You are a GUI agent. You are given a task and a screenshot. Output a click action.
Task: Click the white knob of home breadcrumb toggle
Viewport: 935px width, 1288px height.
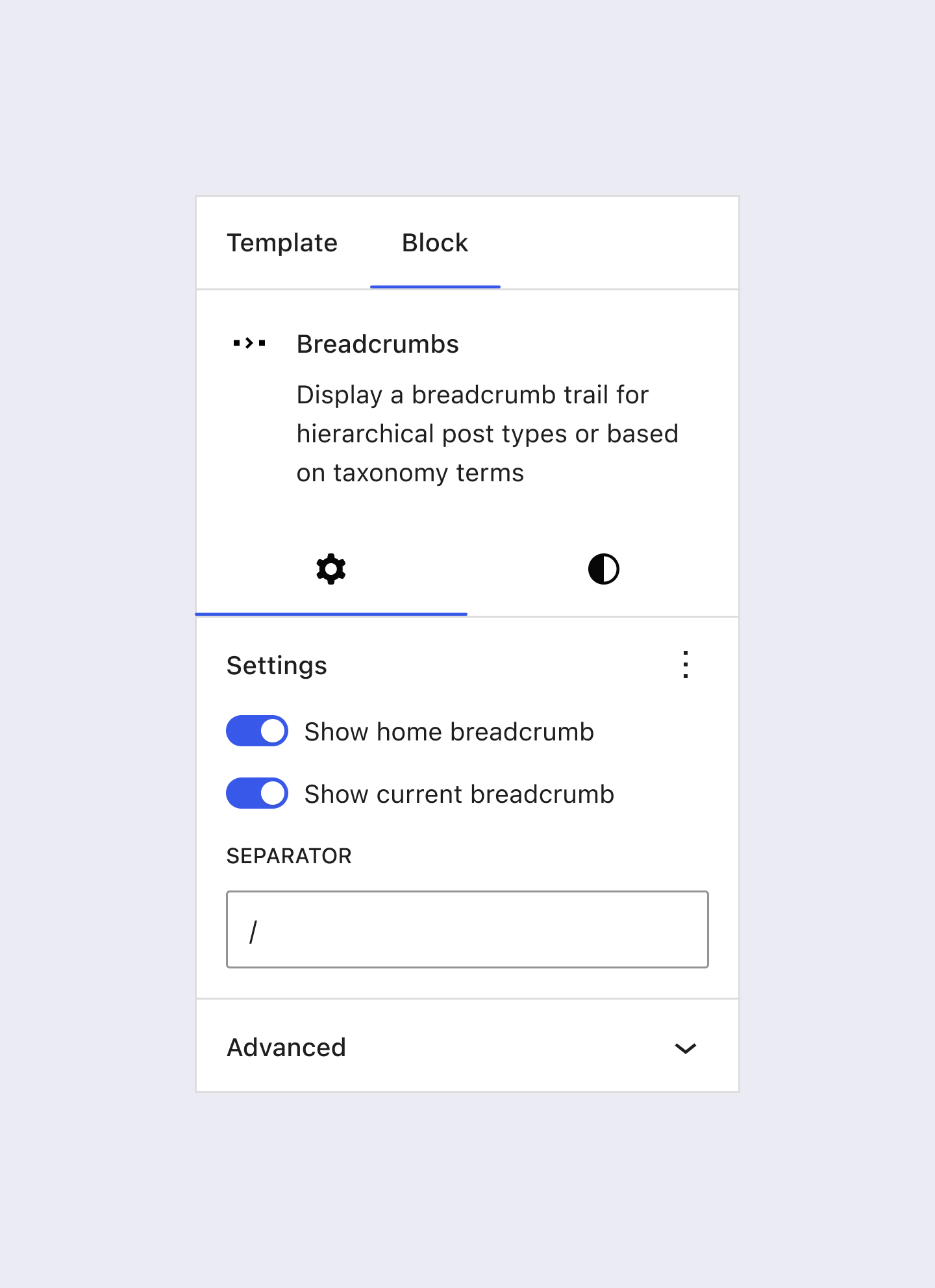pos(273,731)
